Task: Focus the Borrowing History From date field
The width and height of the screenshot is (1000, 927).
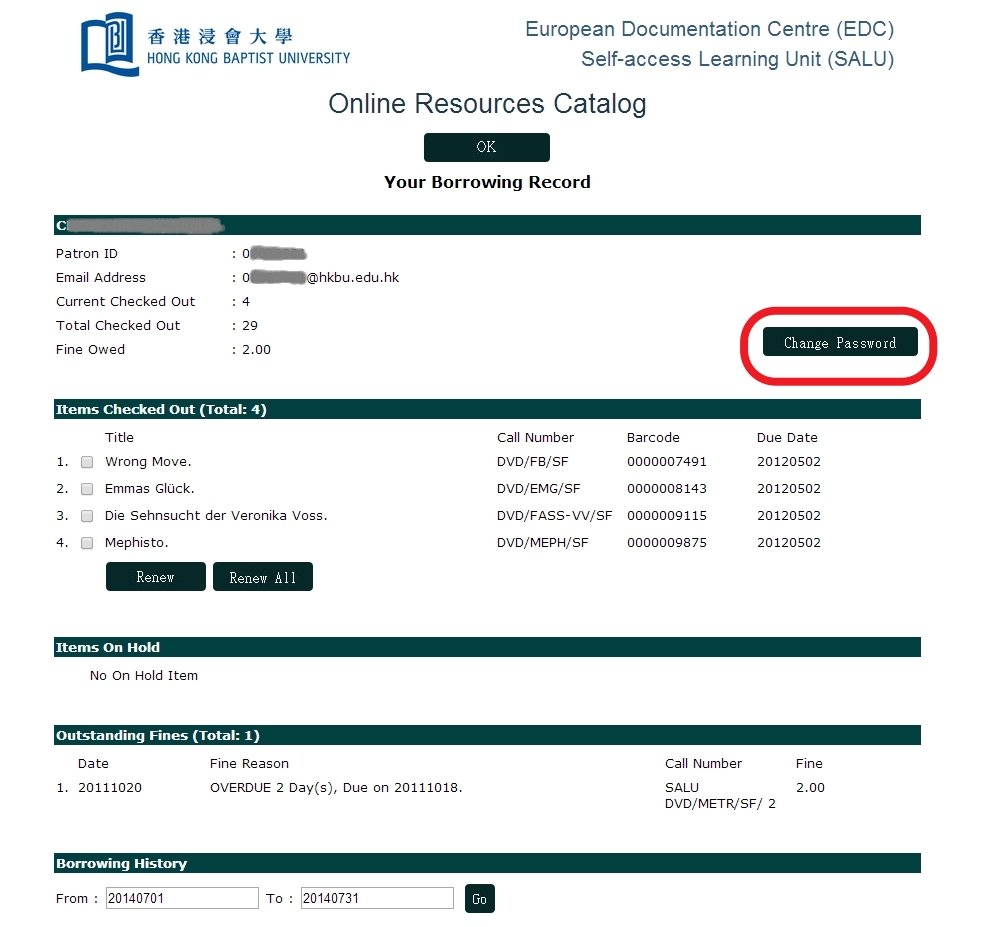Action: [x=182, y=898]
